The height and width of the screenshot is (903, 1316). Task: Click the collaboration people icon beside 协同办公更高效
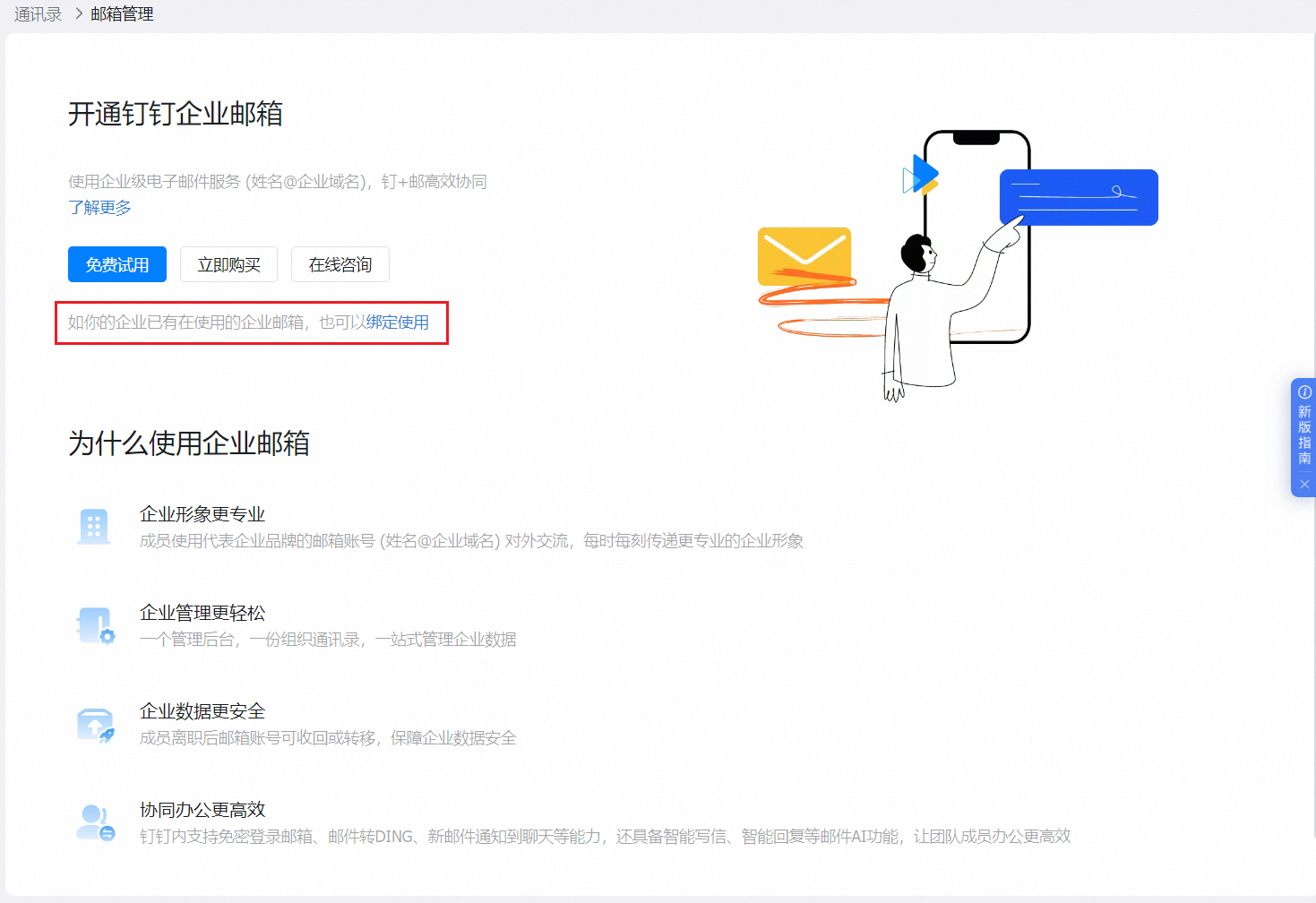coord(95,821)
